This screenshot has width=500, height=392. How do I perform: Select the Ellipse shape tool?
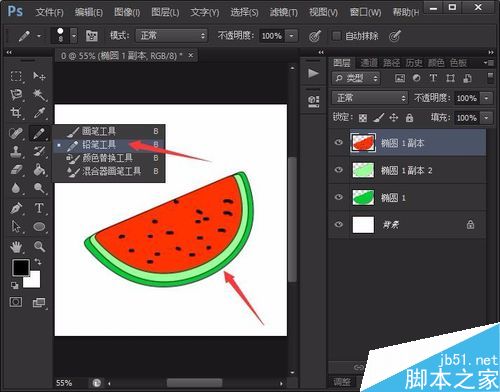click(39, 227)
